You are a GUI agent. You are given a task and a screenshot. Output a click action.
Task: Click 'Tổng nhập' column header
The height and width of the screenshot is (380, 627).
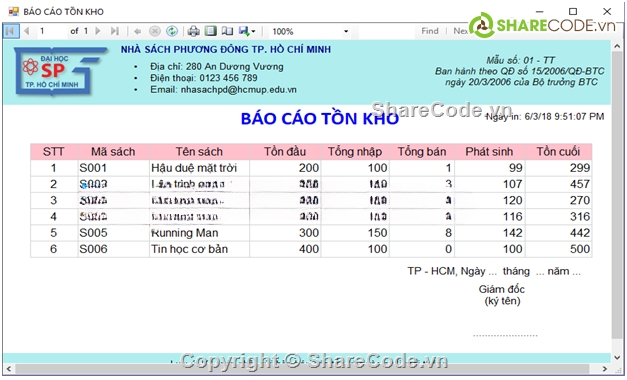pyautogui.click(x=355, y=152)
